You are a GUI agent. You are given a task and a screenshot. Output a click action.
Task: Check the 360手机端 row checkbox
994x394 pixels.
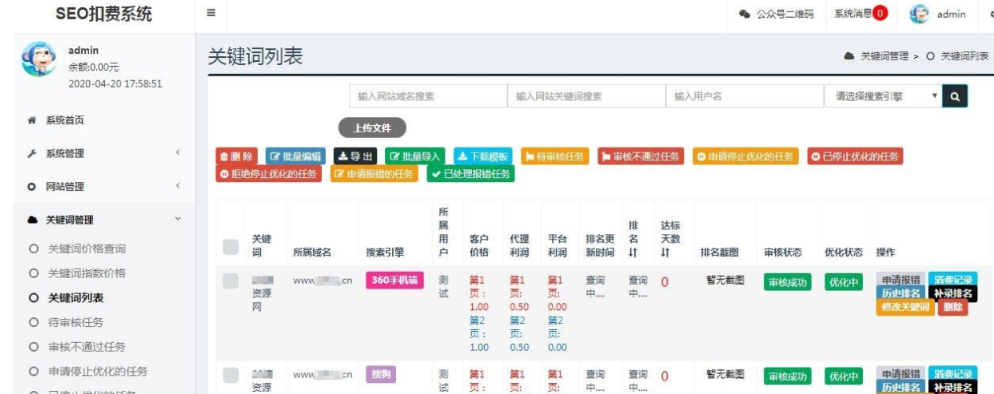click(231, 281)
